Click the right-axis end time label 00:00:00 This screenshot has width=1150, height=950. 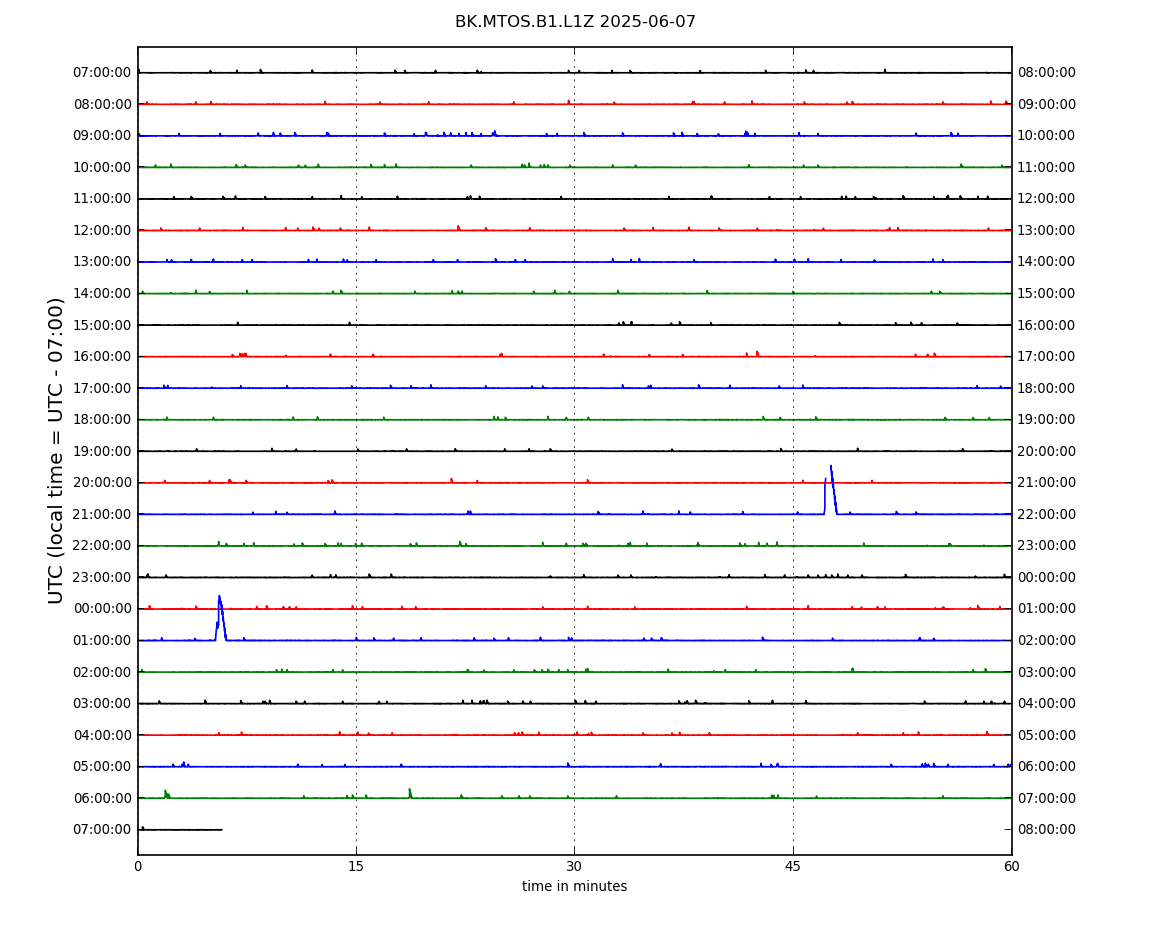coord(1047,577)
